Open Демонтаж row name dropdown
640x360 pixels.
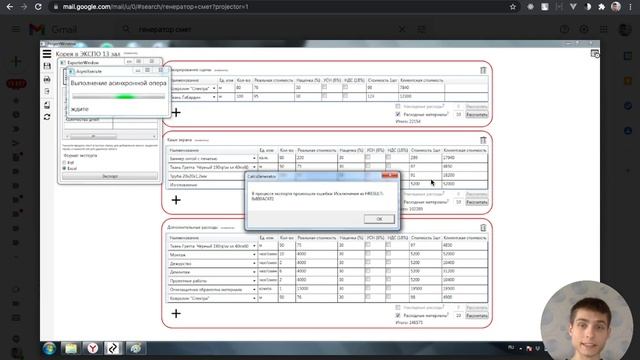(x=254, y=272)
